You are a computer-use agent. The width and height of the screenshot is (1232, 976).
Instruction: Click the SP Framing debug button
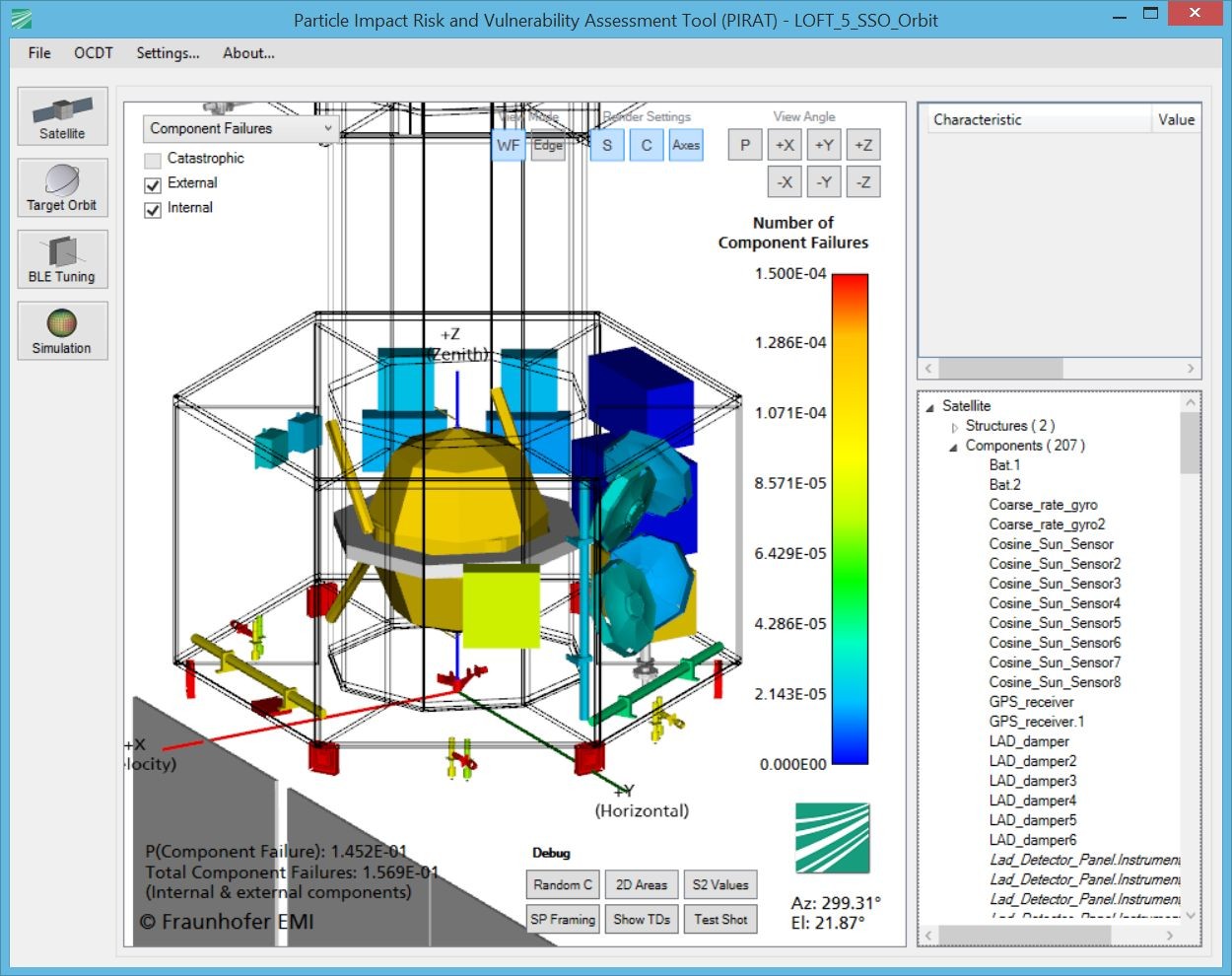coord(563,920)
